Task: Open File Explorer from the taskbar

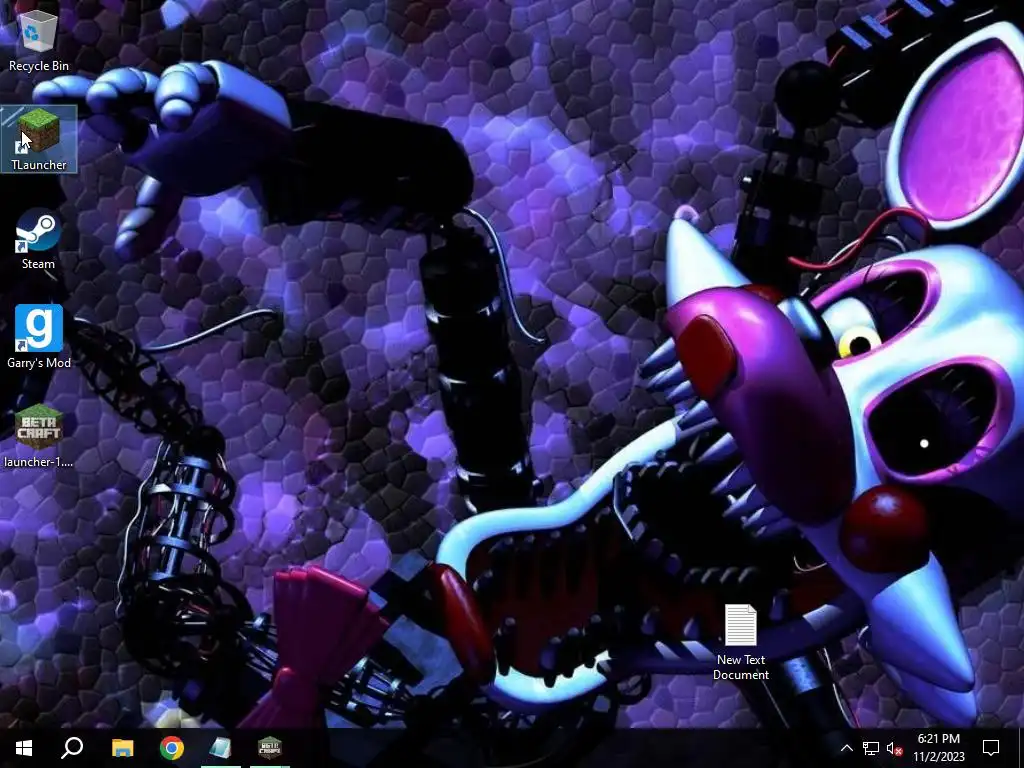Action: pos(122,748)
